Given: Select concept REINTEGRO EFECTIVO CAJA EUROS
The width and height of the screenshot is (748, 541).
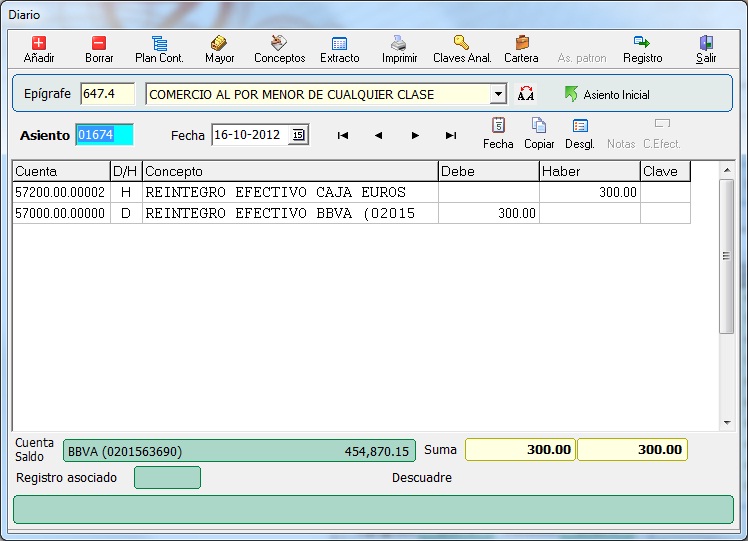Looking at the screenshot, I should (x=290, y=192).
